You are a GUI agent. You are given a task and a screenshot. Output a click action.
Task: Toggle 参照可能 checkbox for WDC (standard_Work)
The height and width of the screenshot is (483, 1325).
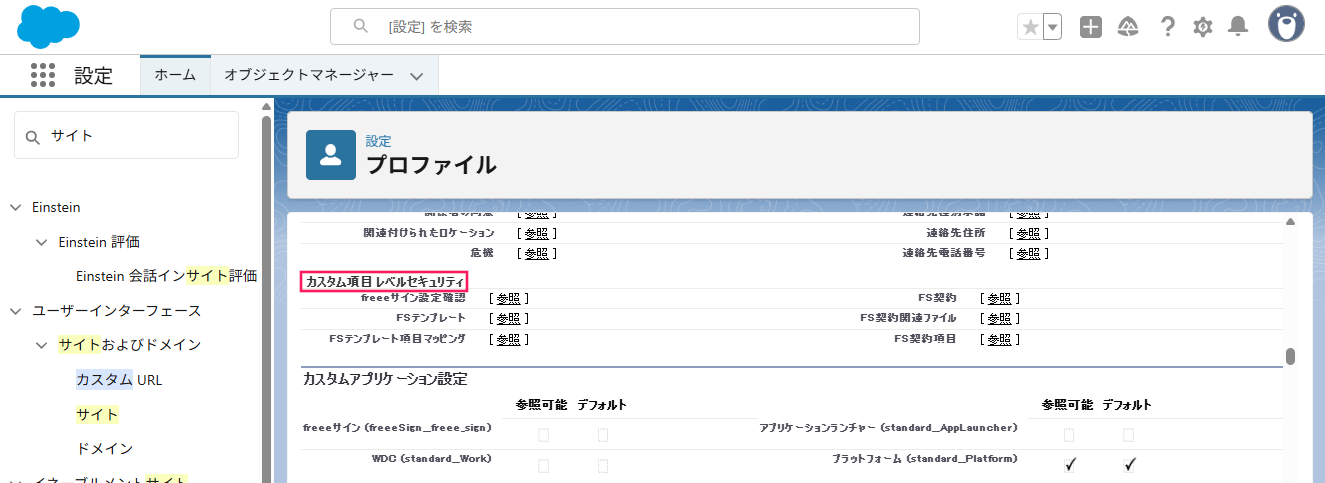click(543, 466)
